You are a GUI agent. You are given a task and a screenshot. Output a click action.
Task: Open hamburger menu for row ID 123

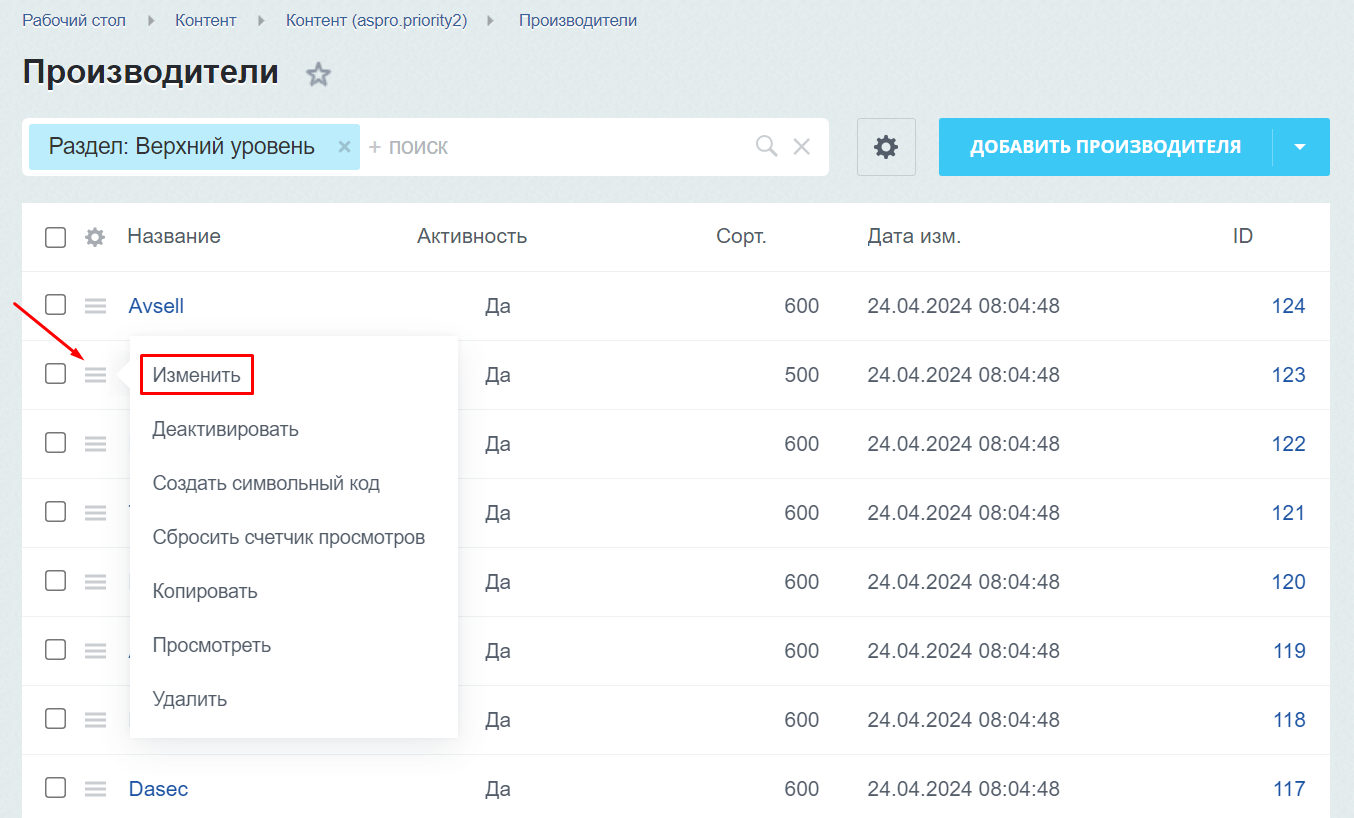pyautogui.click(x=95, y=375)
